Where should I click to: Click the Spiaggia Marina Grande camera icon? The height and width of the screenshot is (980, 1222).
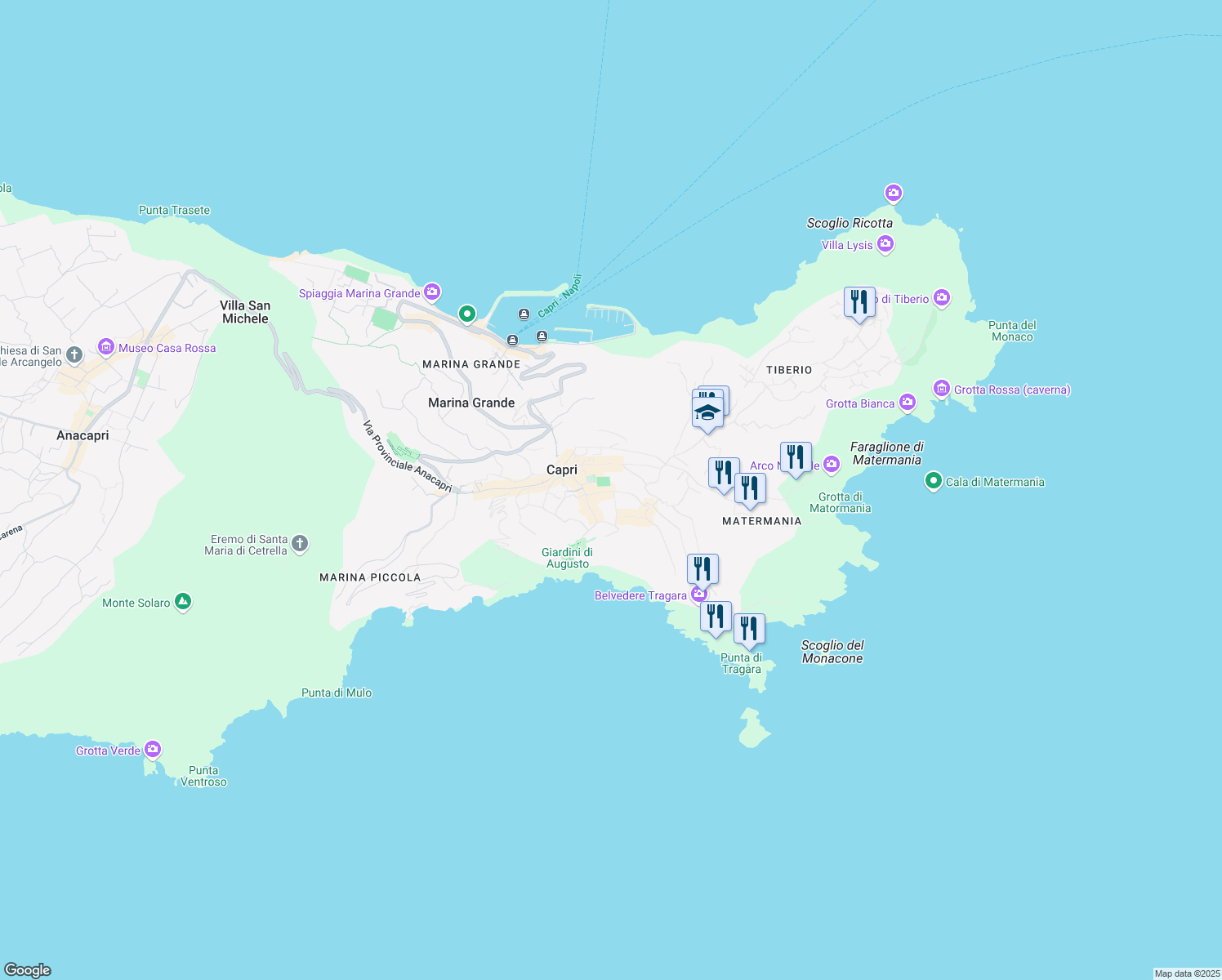click(x=432, y=292)
